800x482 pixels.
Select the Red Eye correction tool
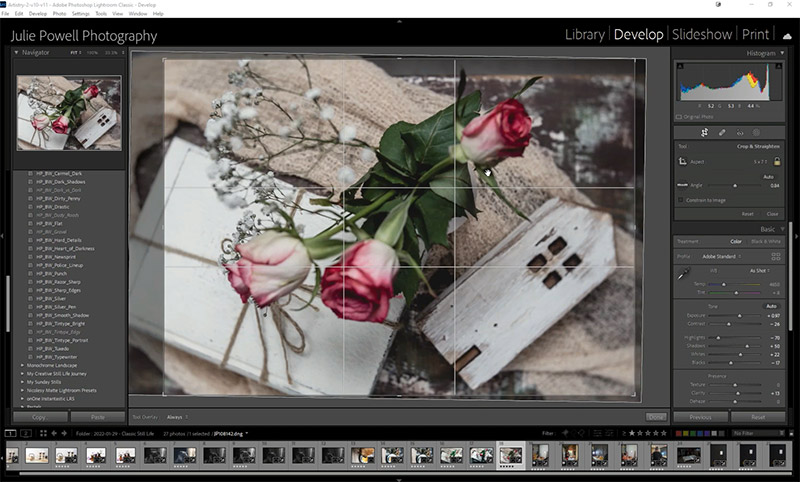(x=740, y=133)
